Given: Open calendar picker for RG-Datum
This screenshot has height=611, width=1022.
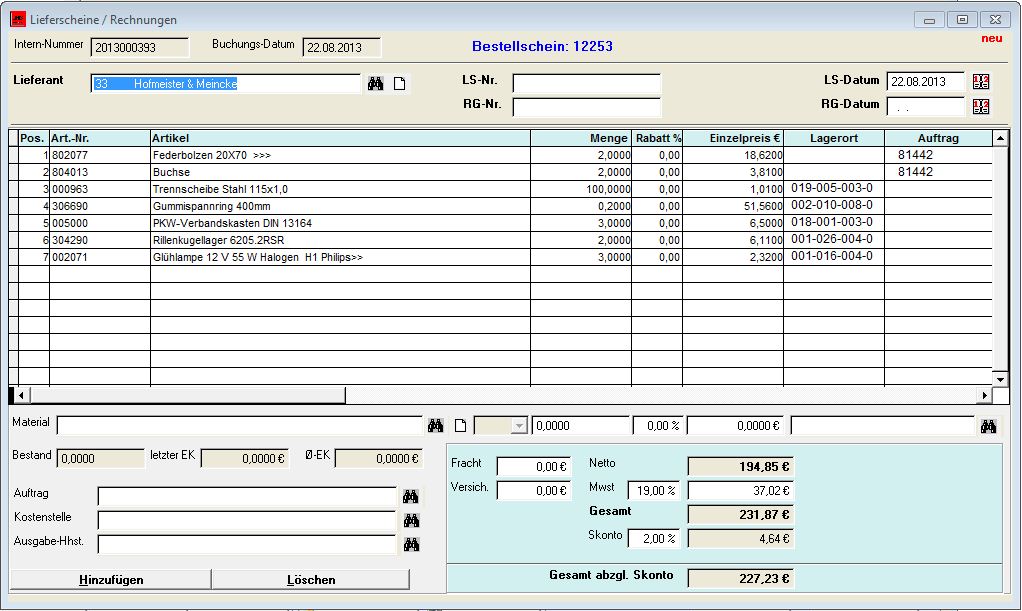Looking at the screenshot, I should tap(980, 106).
